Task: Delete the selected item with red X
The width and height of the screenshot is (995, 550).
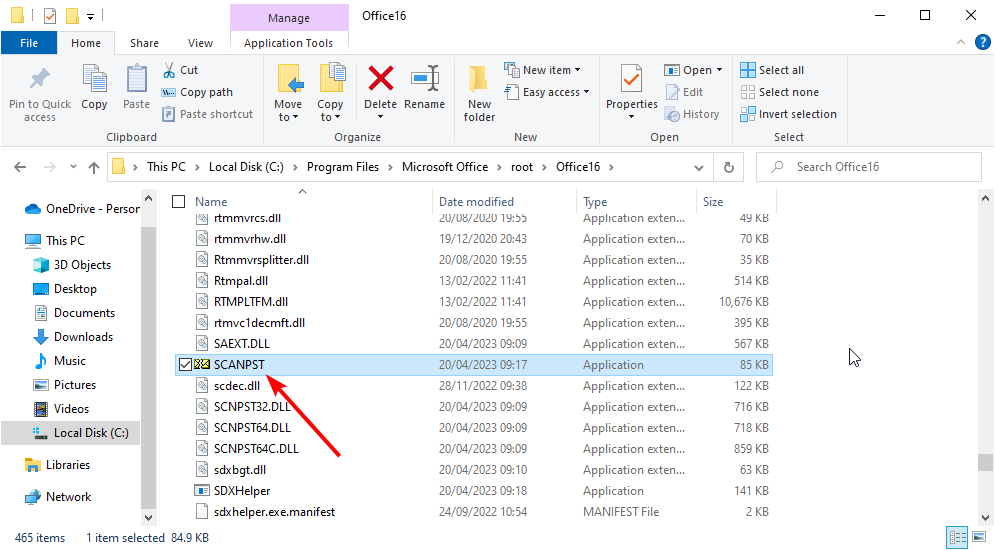Action: (x=380, y=79)
